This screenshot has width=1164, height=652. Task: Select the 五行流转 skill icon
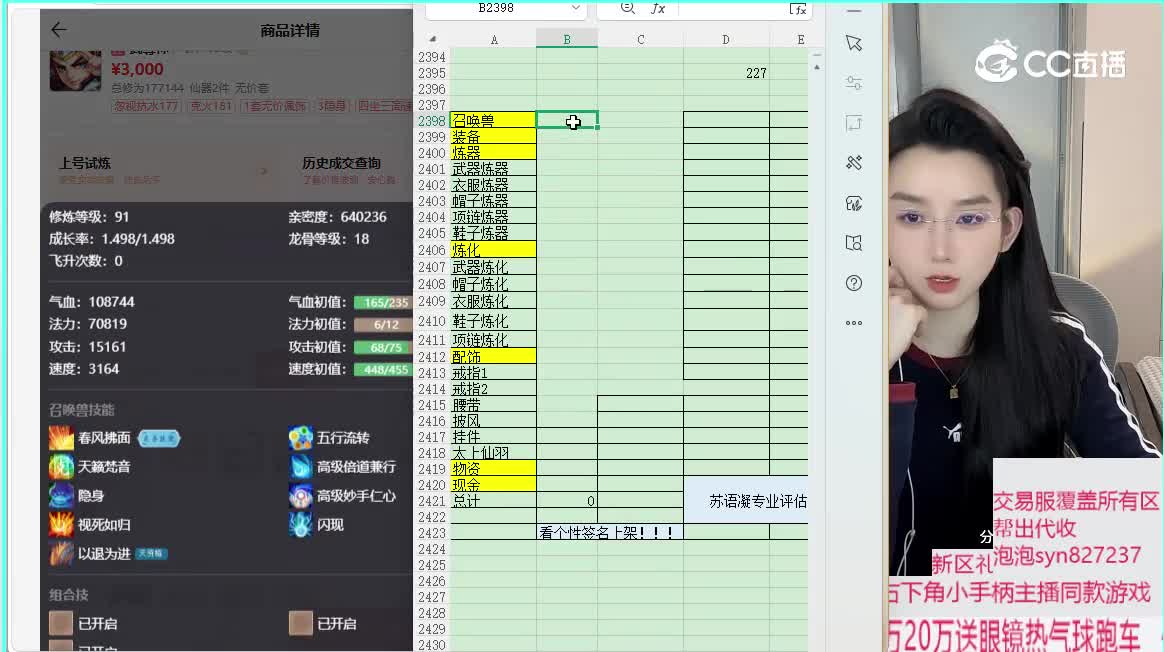[x=301, y=438]
